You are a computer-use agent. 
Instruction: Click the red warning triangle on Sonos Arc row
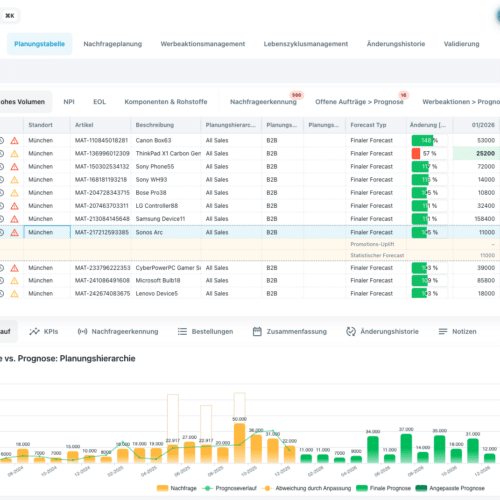coord(14,232)
